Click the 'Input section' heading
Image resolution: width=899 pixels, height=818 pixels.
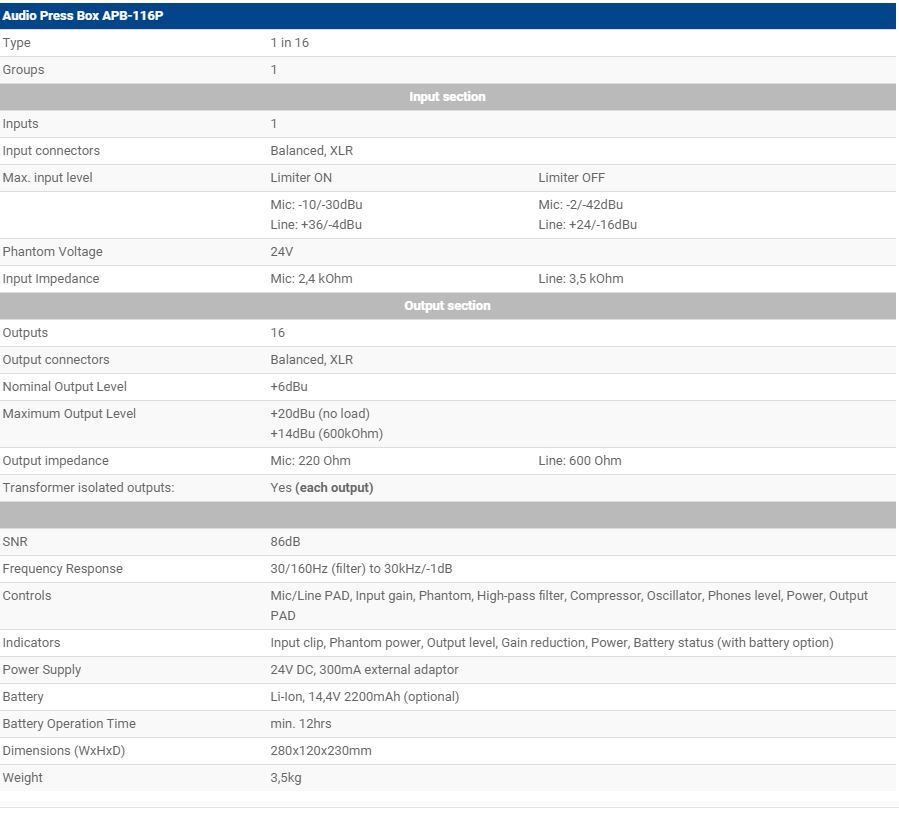point(447,97)
